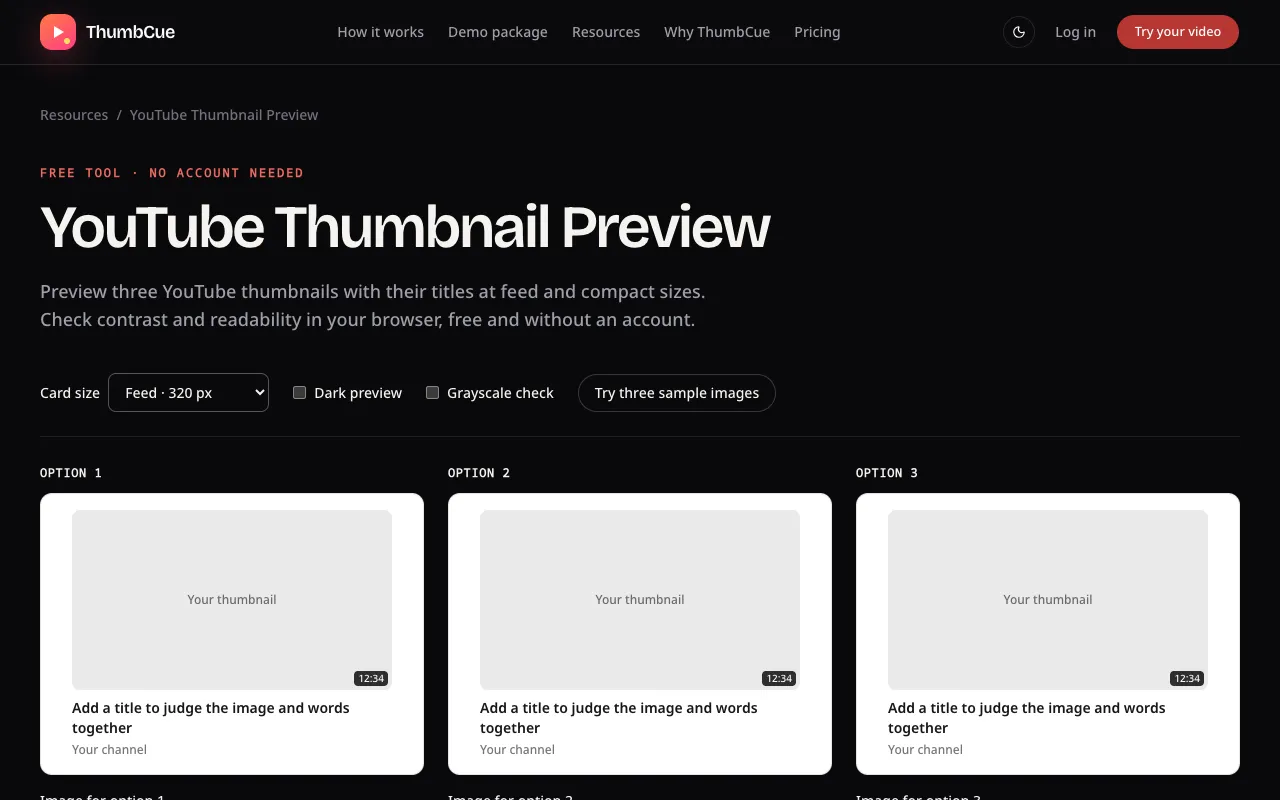Click the Try your video button
The image size is (1280, 800).
[1178, 32]
